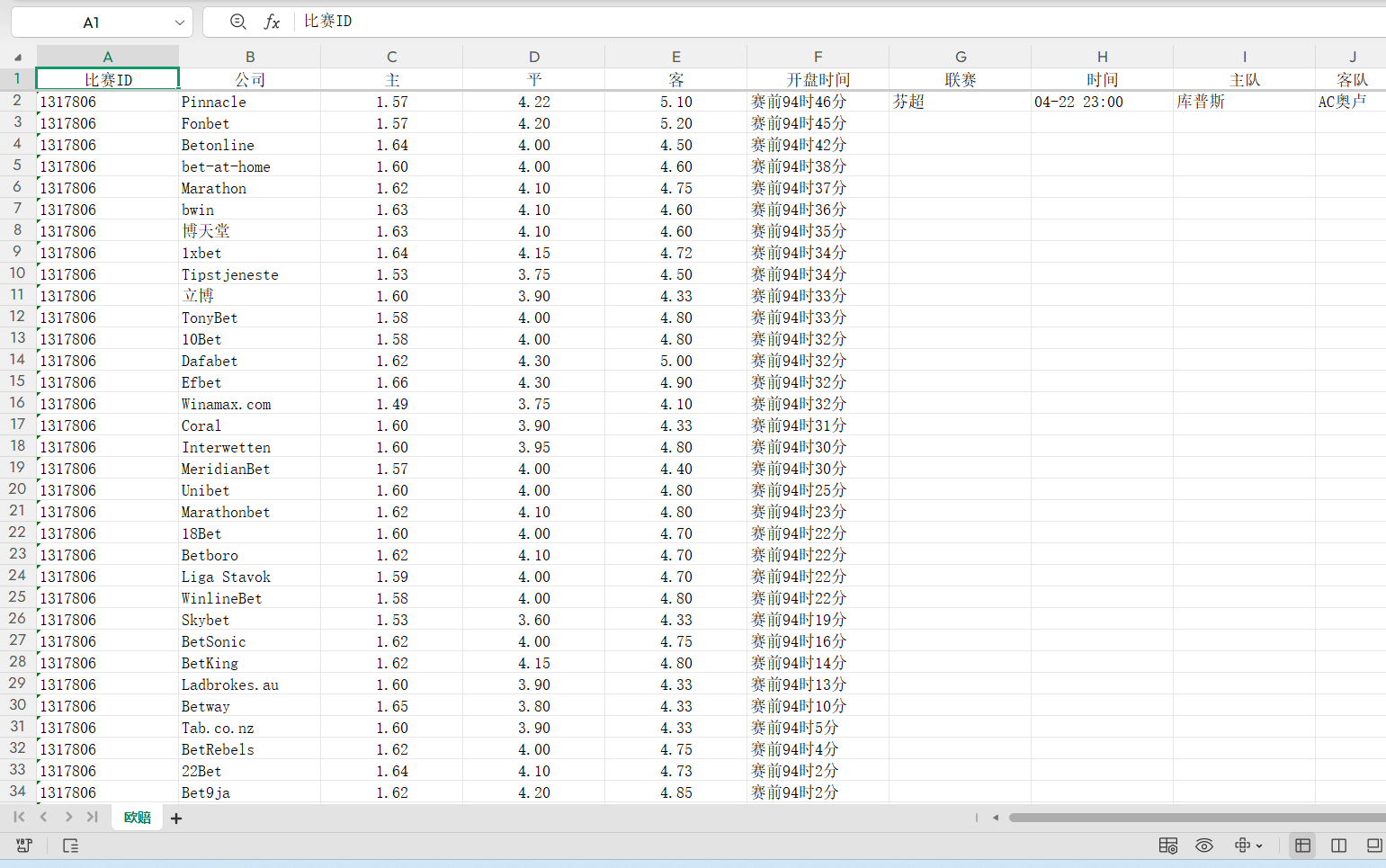Viewport: 1386px width, 868px height.
Task: Select row 1 header
Action: coord(17,79)
